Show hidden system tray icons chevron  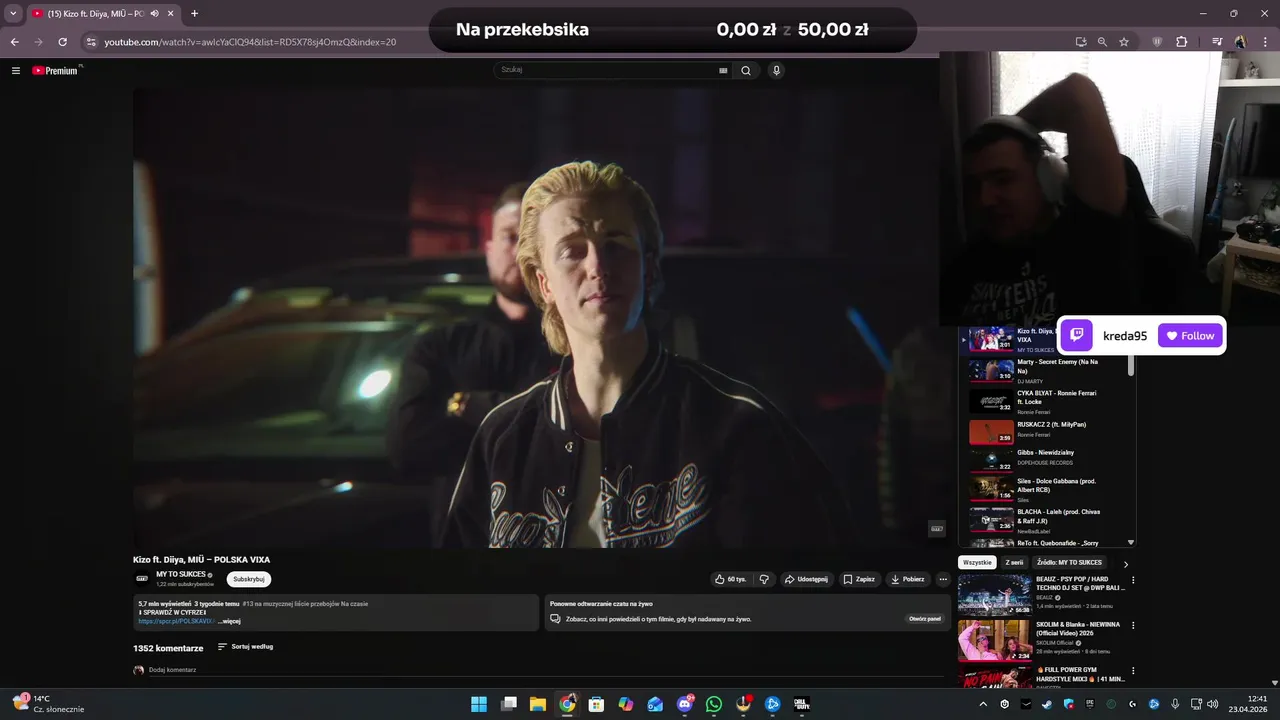[x=983, y=704]
